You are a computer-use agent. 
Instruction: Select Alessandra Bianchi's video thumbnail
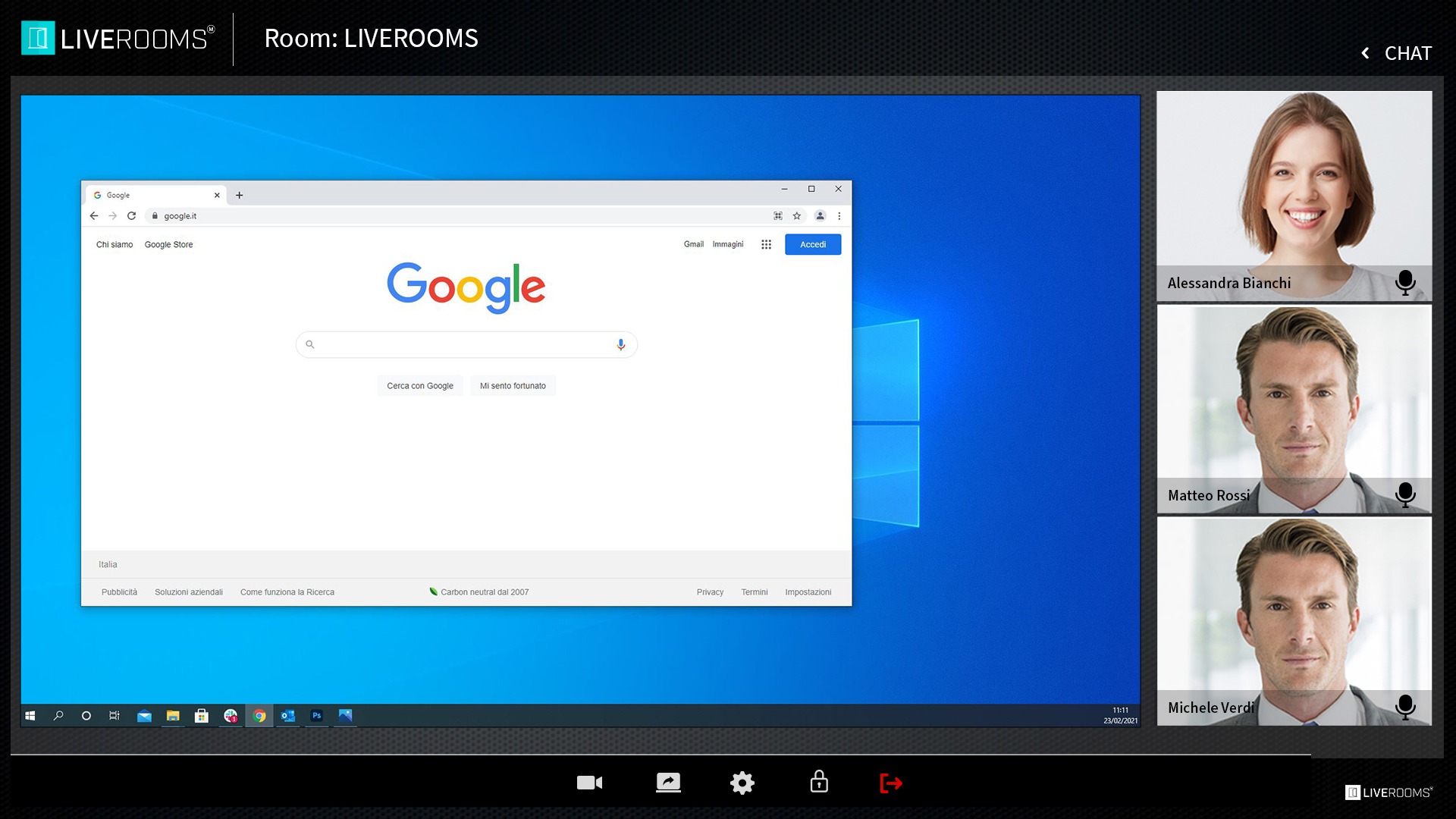[1294, 196]
